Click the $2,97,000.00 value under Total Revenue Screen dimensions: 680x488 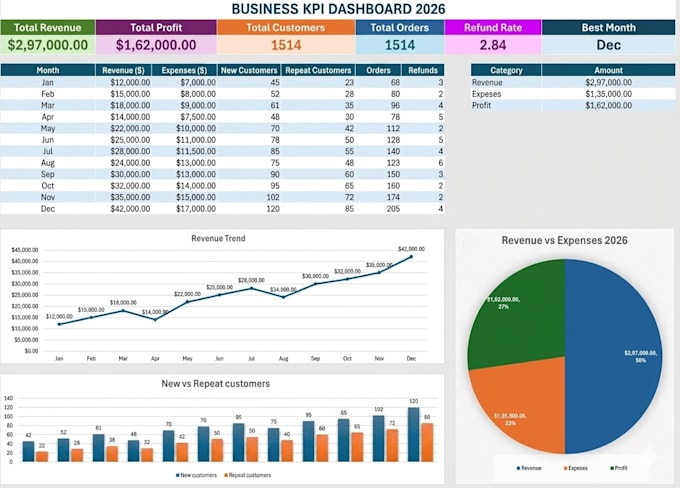pos(48,45)
